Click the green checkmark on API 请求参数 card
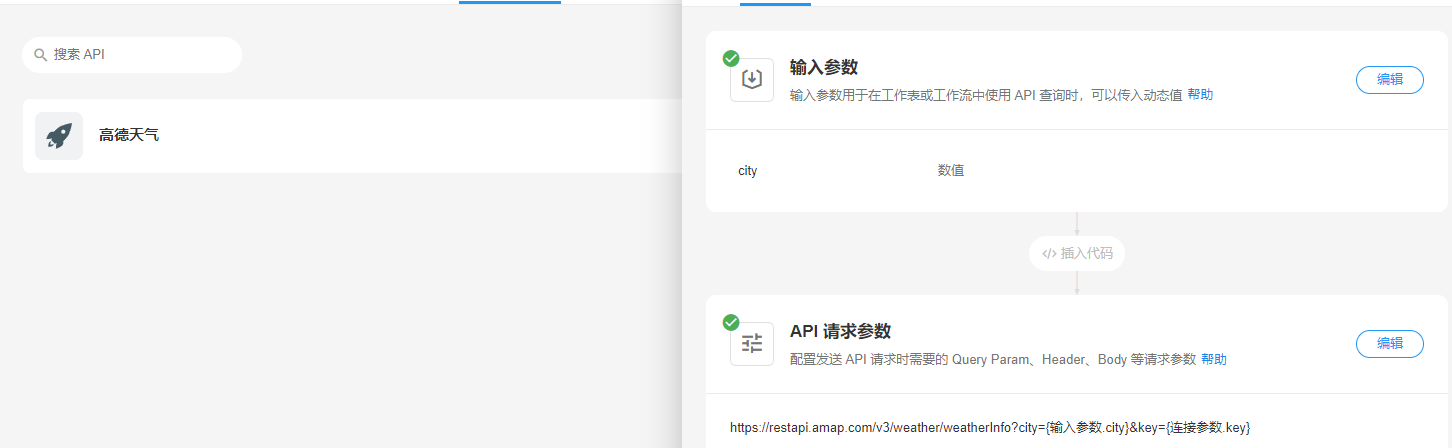 coord(731,322)
